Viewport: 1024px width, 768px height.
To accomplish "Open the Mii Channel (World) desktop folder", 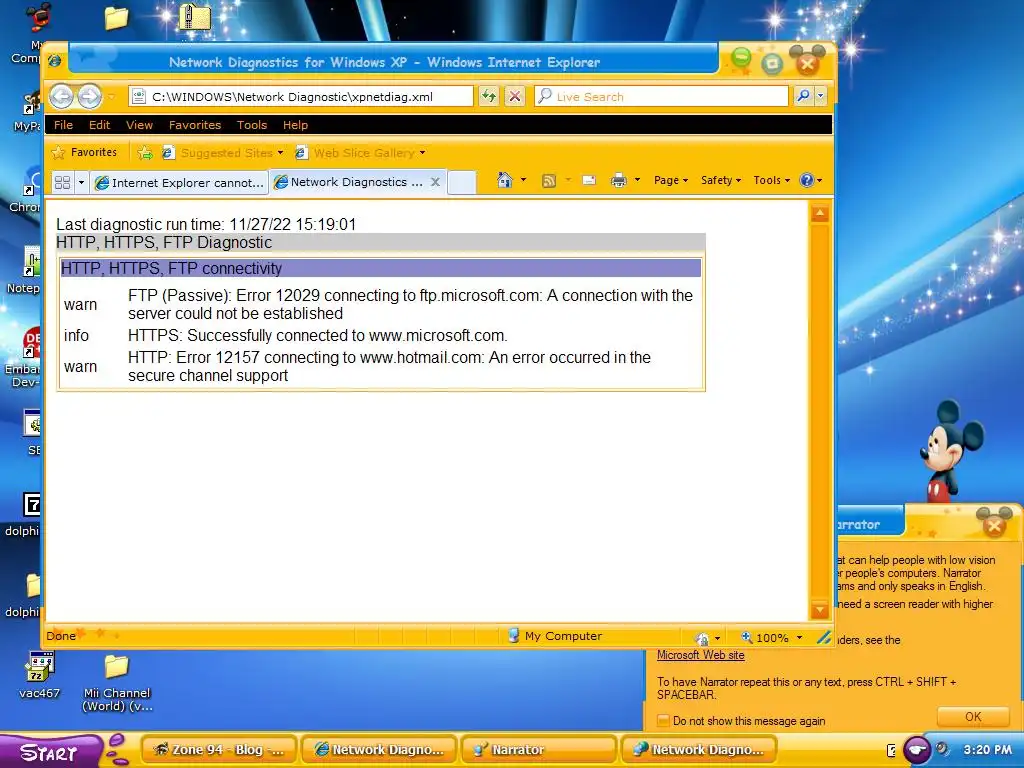I will pyautogui.click(x=117, y=683).
